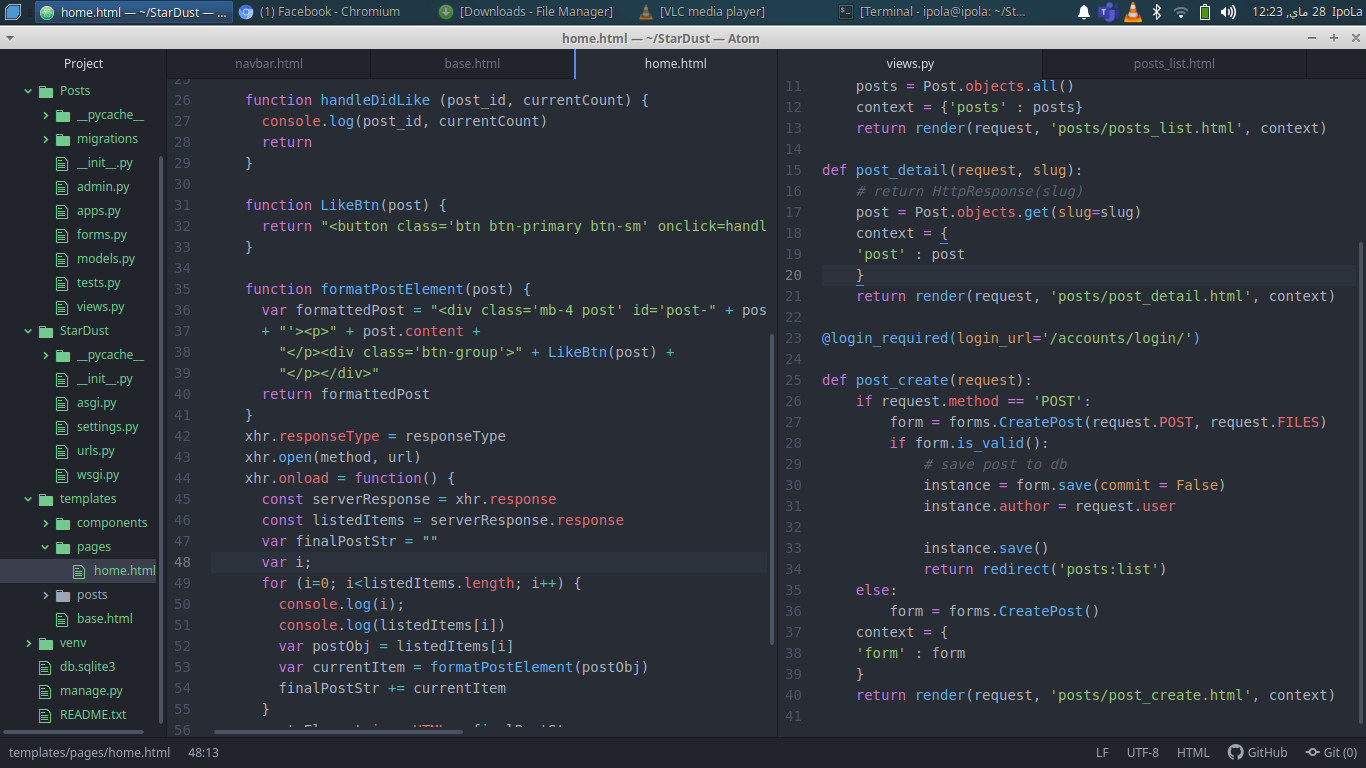
Task: Collapse the Posts folder in project tree
Action: click(x=28, y=91)
